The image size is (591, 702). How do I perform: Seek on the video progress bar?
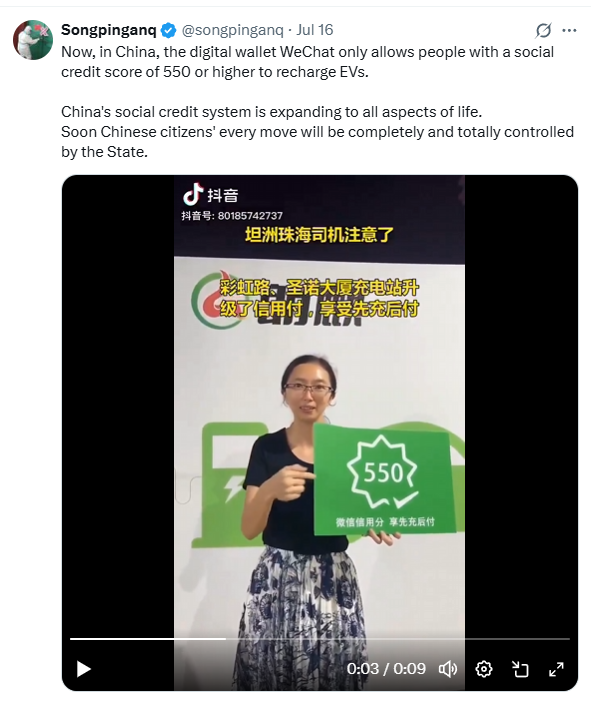click(x=320, y=639)
